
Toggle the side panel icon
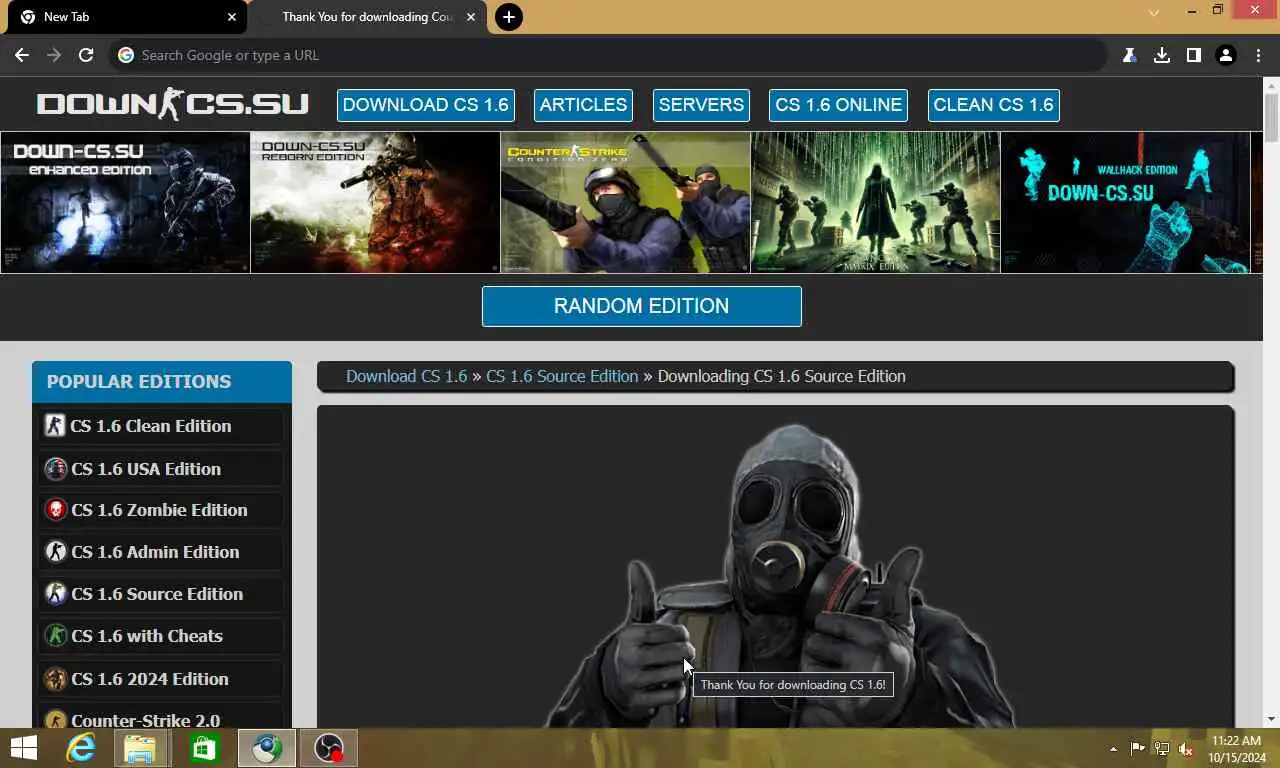point(1193,55)
